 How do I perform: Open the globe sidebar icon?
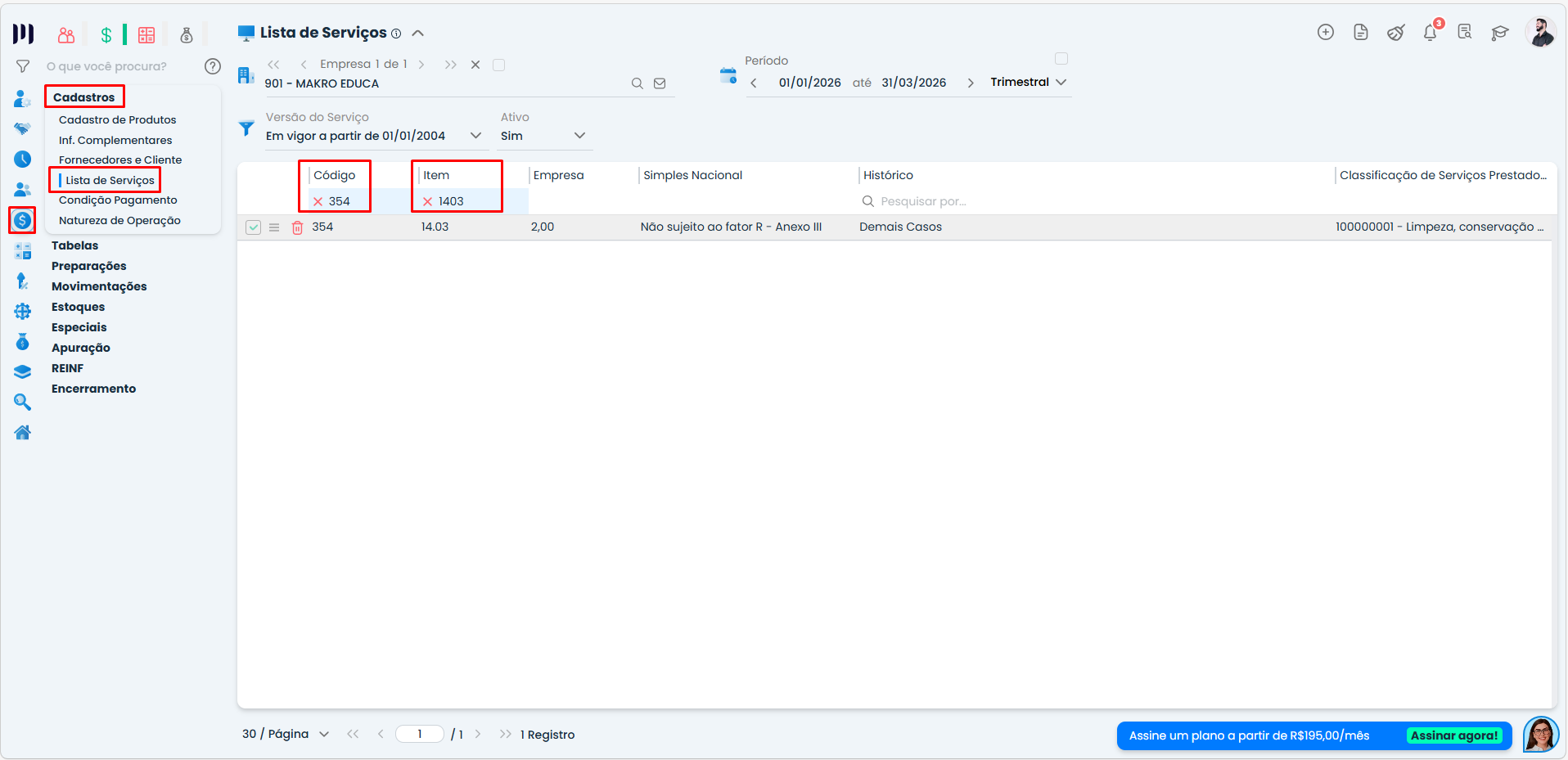23,311
